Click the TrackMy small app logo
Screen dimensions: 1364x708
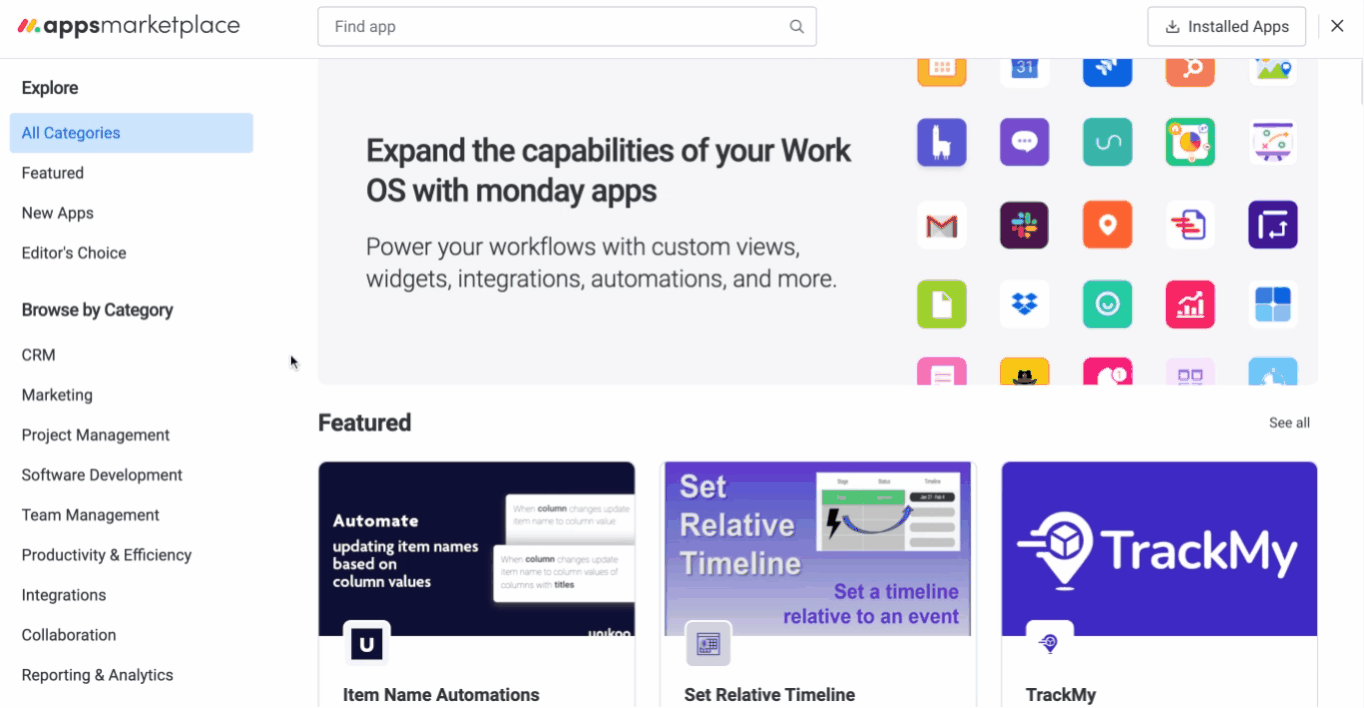coord(1049,644)
